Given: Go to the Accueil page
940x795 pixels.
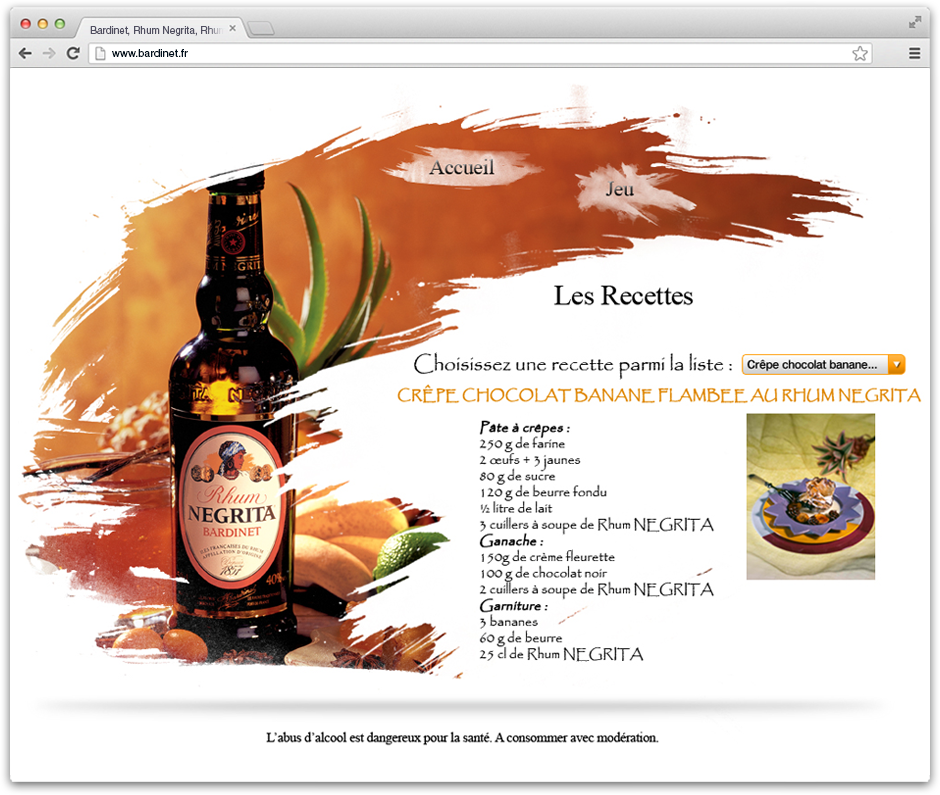Looking at the screenshot, I should click(461, 168).
